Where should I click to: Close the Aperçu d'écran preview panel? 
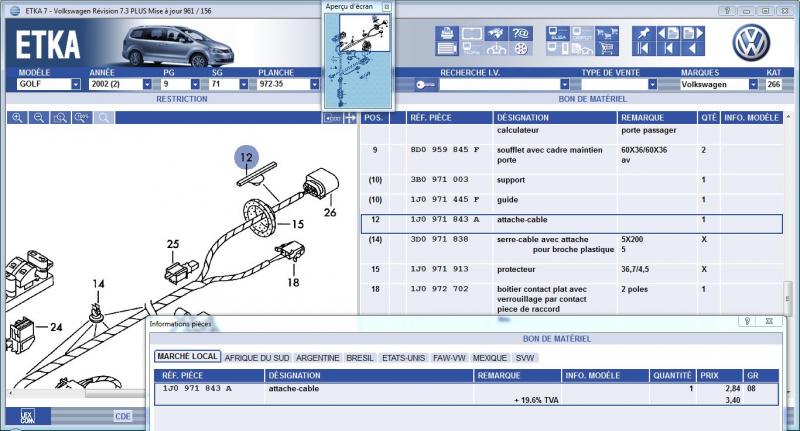point(386,7)
